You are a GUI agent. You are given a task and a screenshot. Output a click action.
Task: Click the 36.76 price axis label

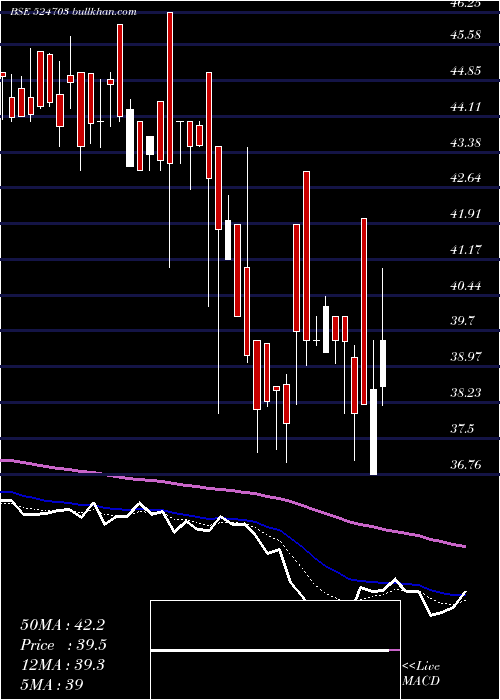pos(466,465)
